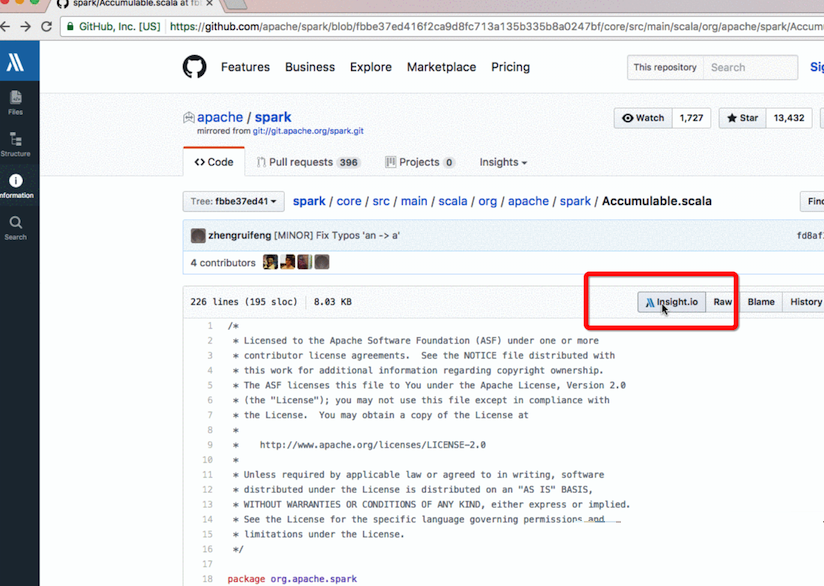This screenshot has width=824, height=586.
Task: Select line number 5 in code
Action: 210,385
